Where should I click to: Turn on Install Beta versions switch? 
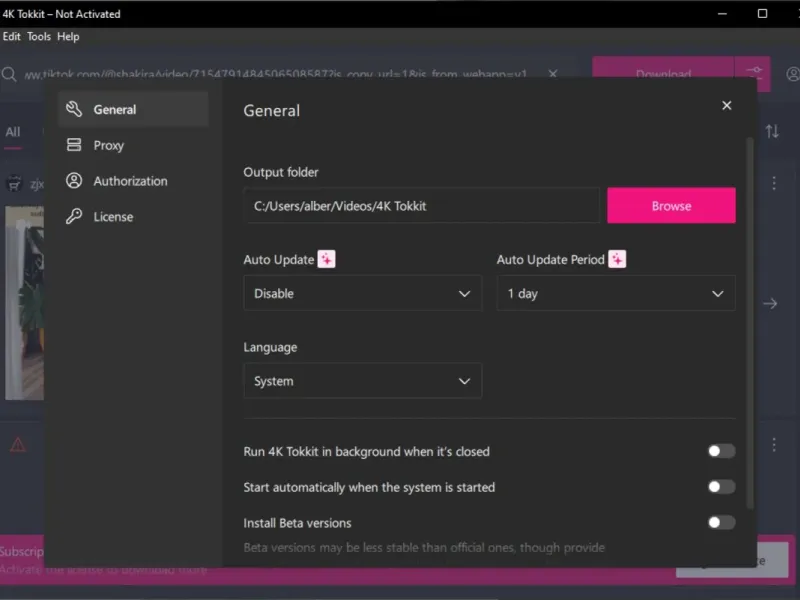point(721,522)
